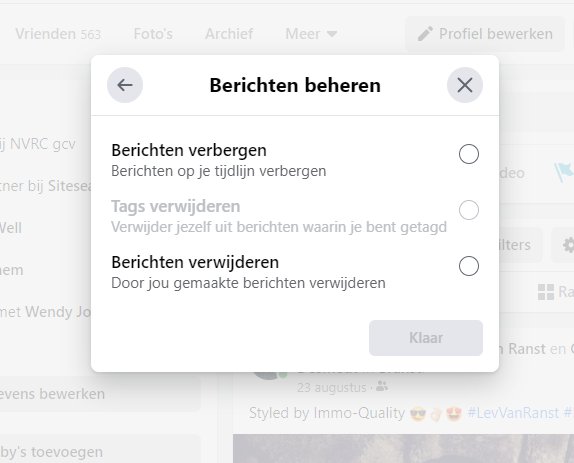
Task: Click the grid view icon
Action: (546, 292)
